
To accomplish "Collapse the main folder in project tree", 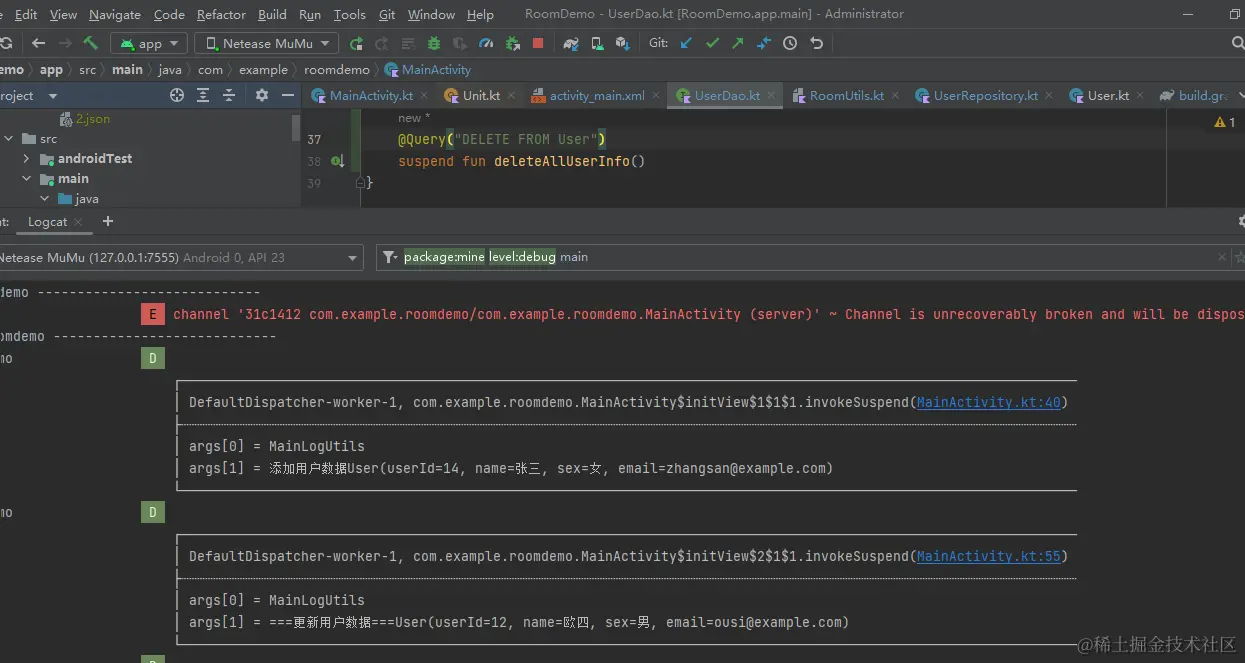I will tap(27, 179).
